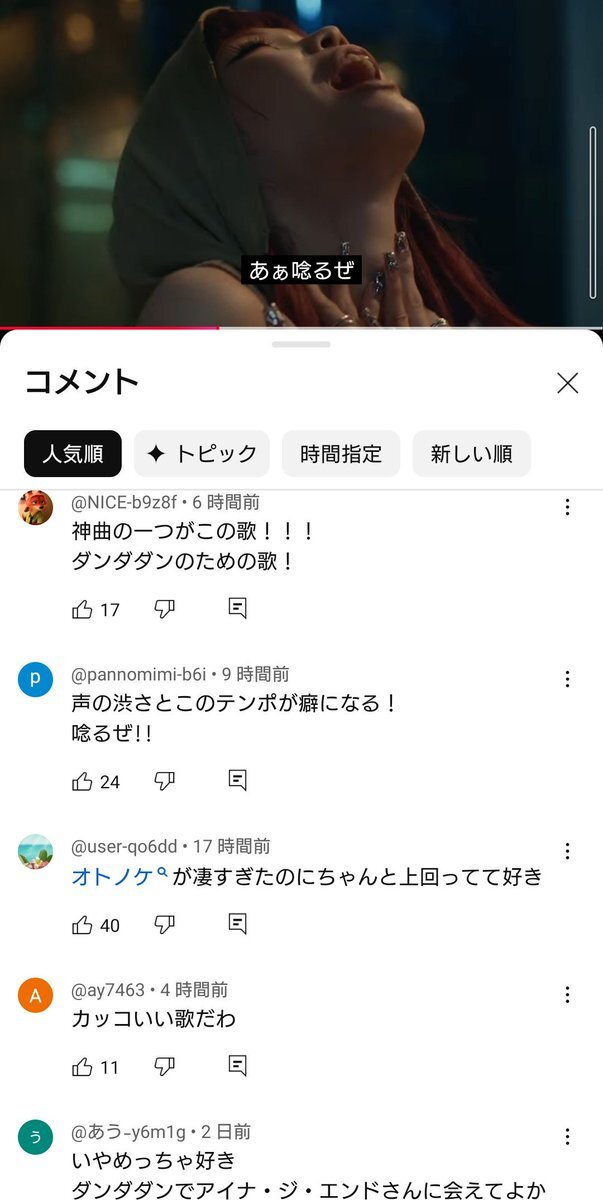Toggle dislike on @NICE-b9z8f's comment
Viewport: 603px width, 1200px height.
(165, 609)
